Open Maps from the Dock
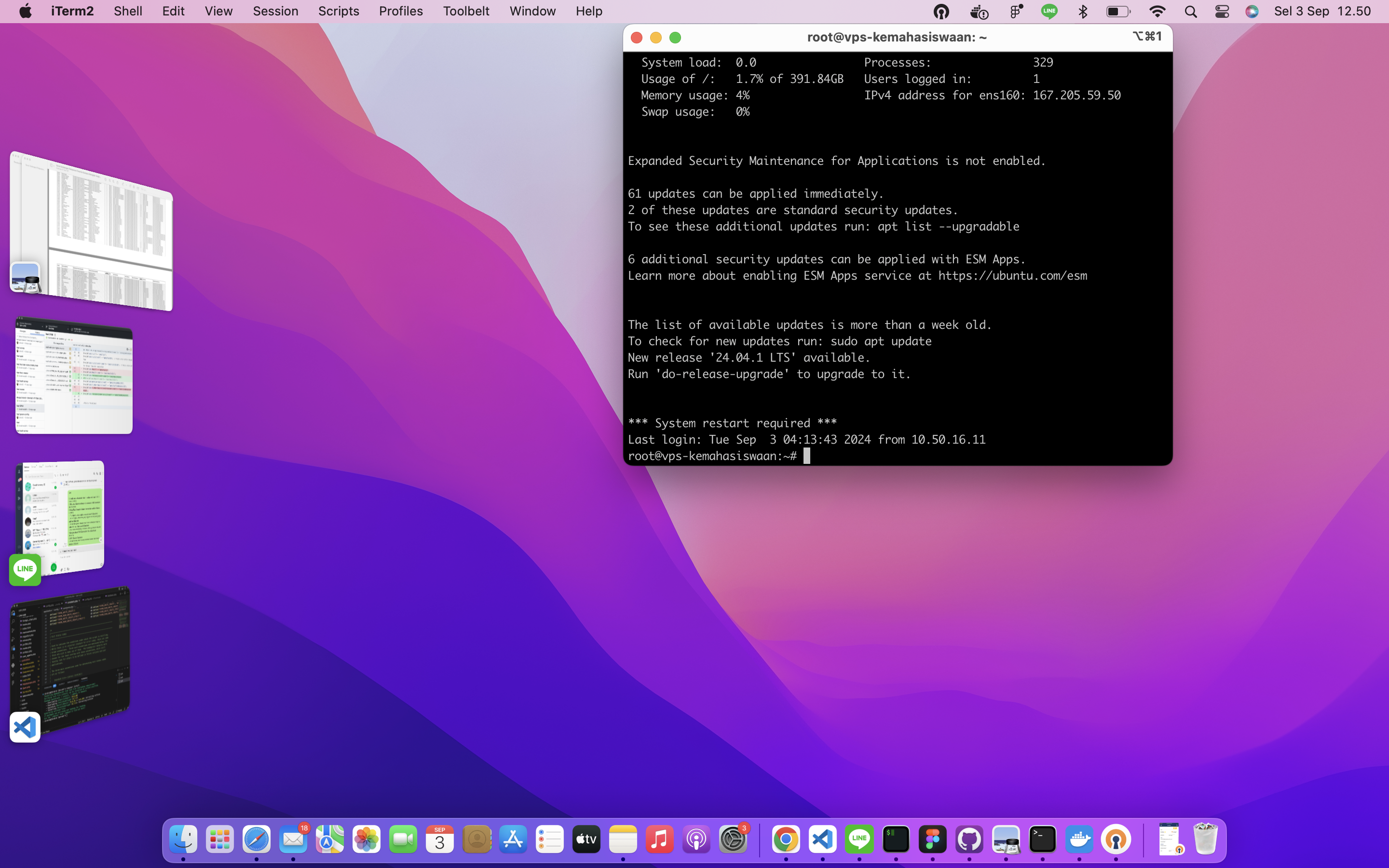 coord(330,839)
